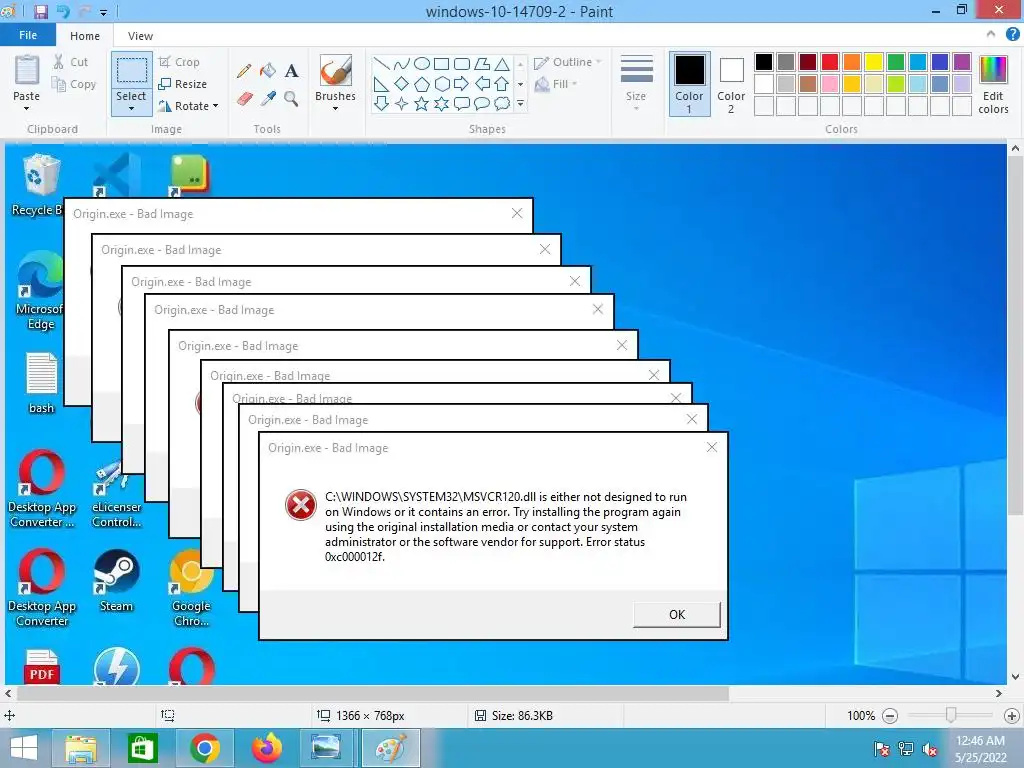Expand the Paste dropdown arrow
Screen dimensions: 1024x768
point(27,108)
